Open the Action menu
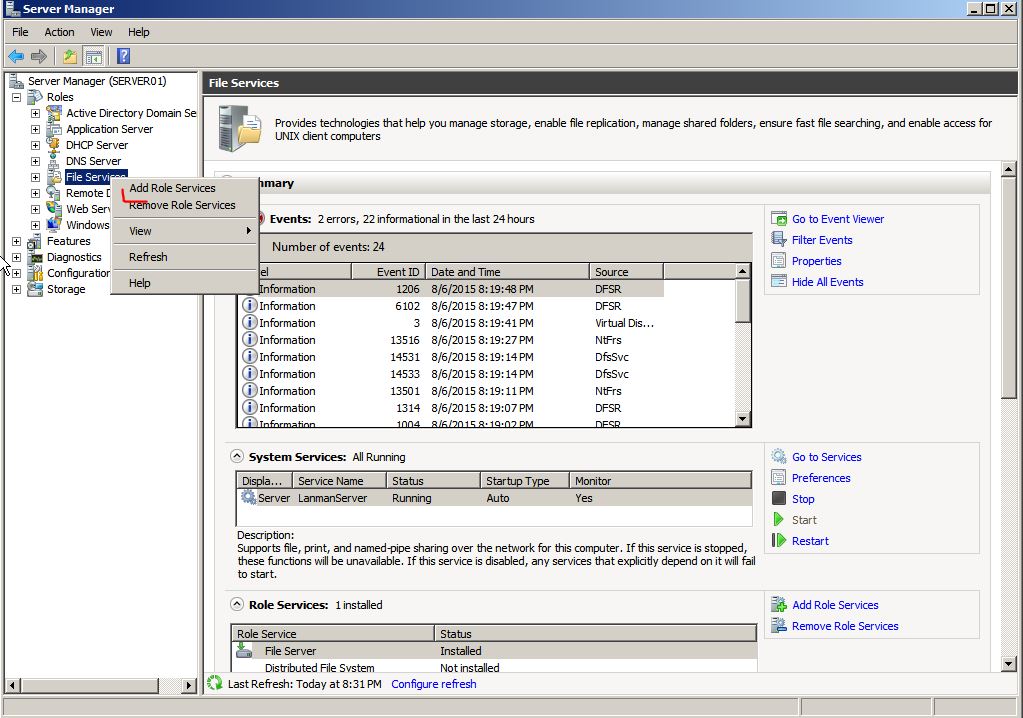The image size is (1023, 718). (x=59, y=32)
